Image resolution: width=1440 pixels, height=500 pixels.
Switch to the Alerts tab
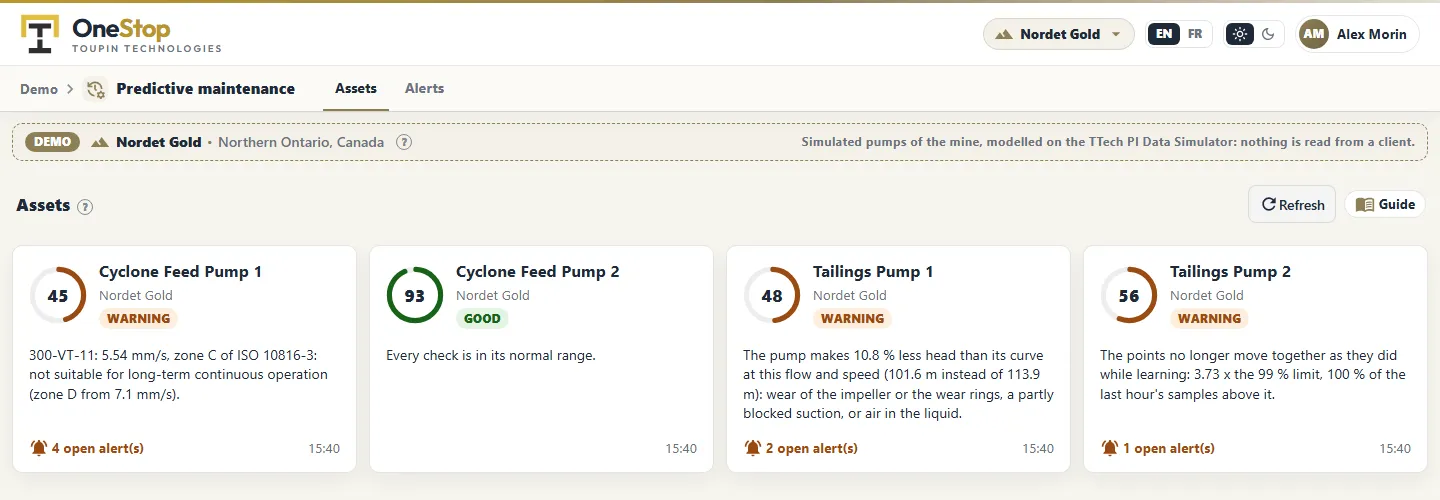[x=424, y=88]
